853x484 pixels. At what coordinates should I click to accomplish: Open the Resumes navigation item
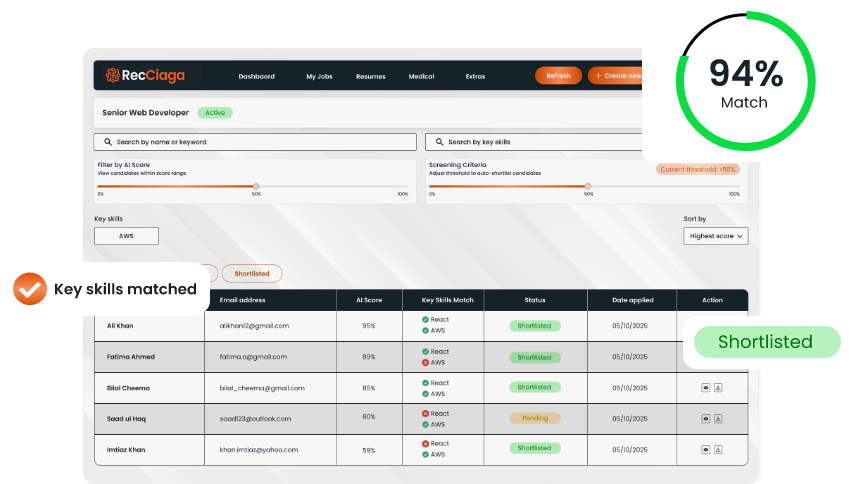370,76
